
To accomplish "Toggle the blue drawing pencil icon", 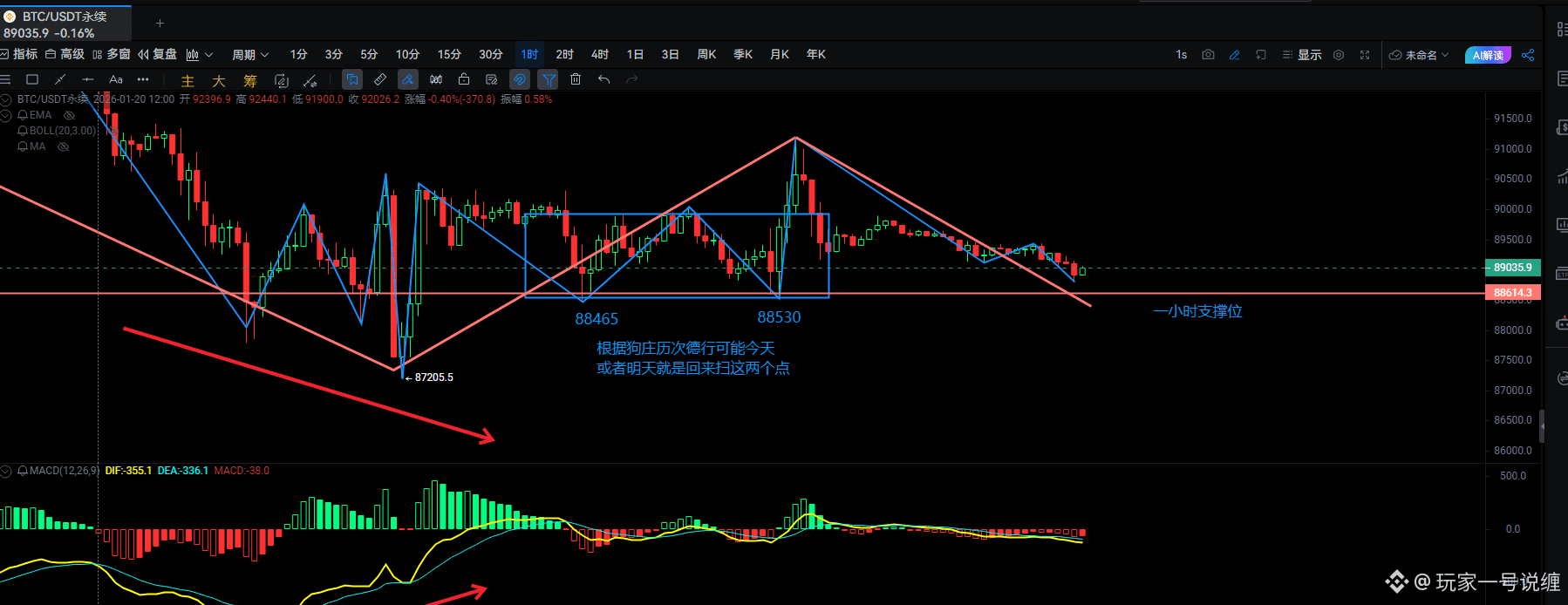I will 1234,54.
